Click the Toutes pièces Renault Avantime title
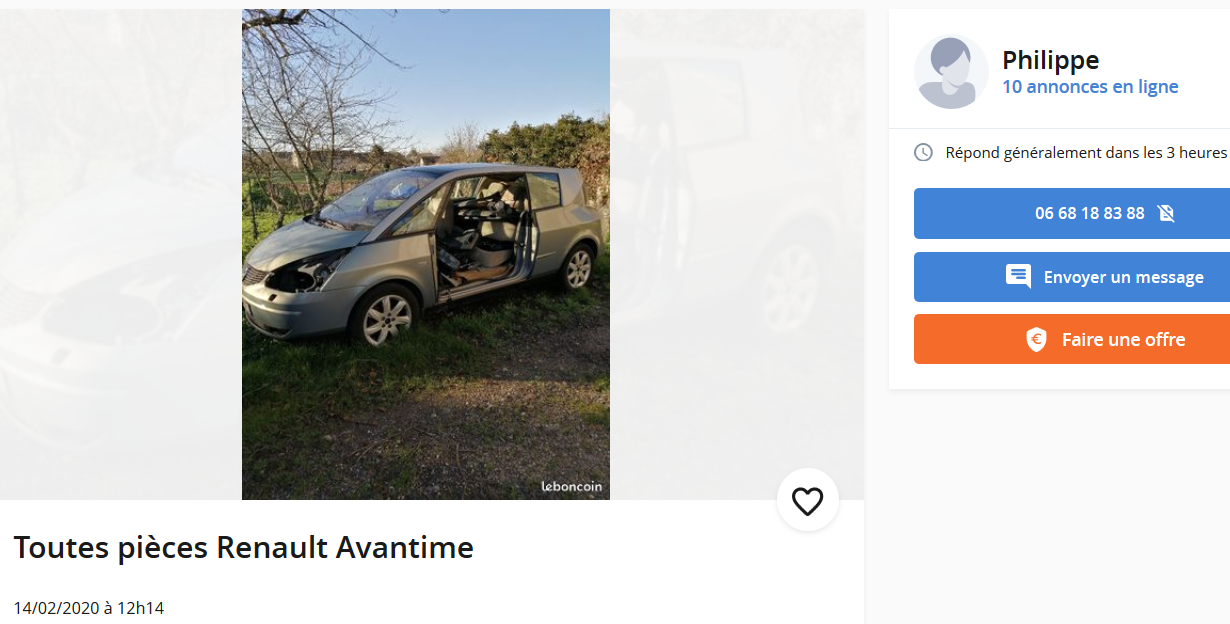 tap(243, 547)
